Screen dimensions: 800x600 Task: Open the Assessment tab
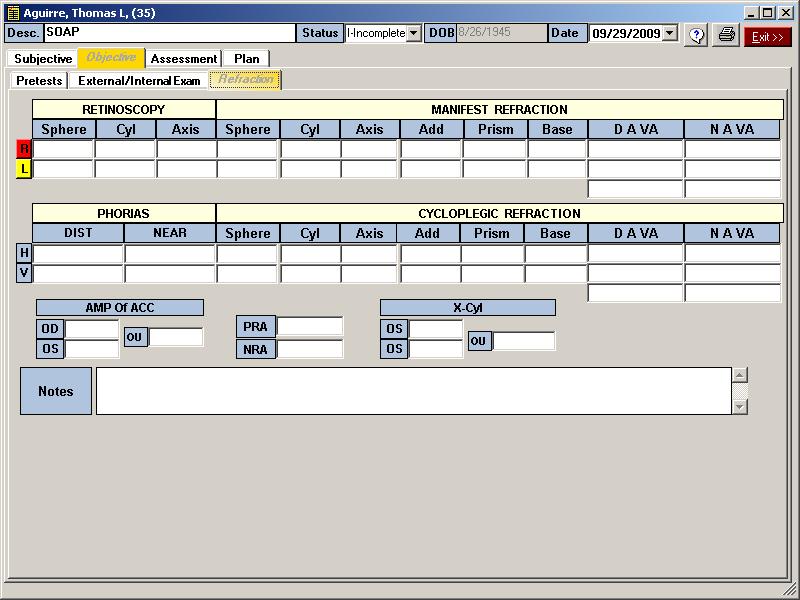(x=184, y=59)
